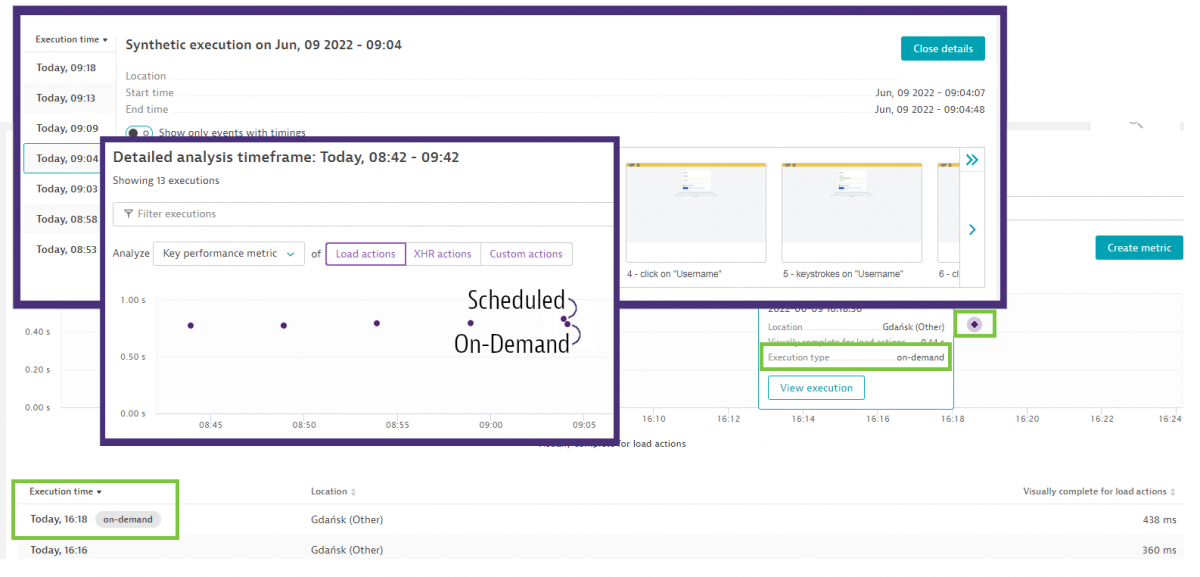Viewport: 1200px width, 577px height.
Task: Click the double-chevron expand icon above screenshots
Action: (x=971, y=160)
